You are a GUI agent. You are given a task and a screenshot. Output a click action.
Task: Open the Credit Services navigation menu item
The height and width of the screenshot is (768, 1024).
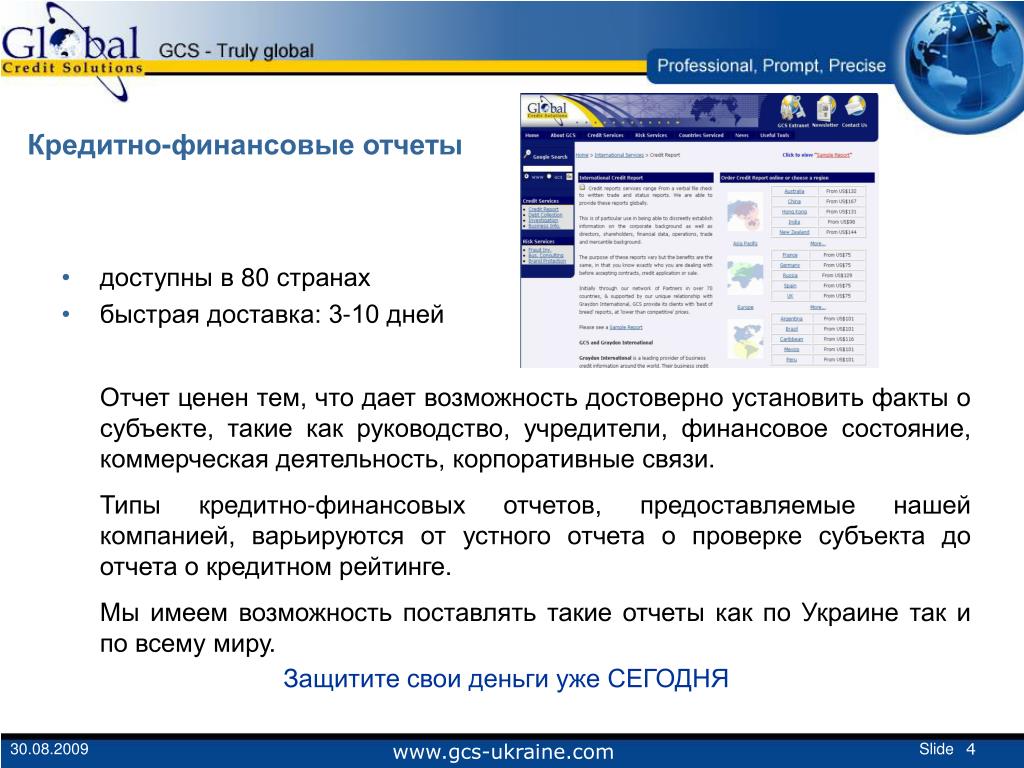(x=605, y=135)
